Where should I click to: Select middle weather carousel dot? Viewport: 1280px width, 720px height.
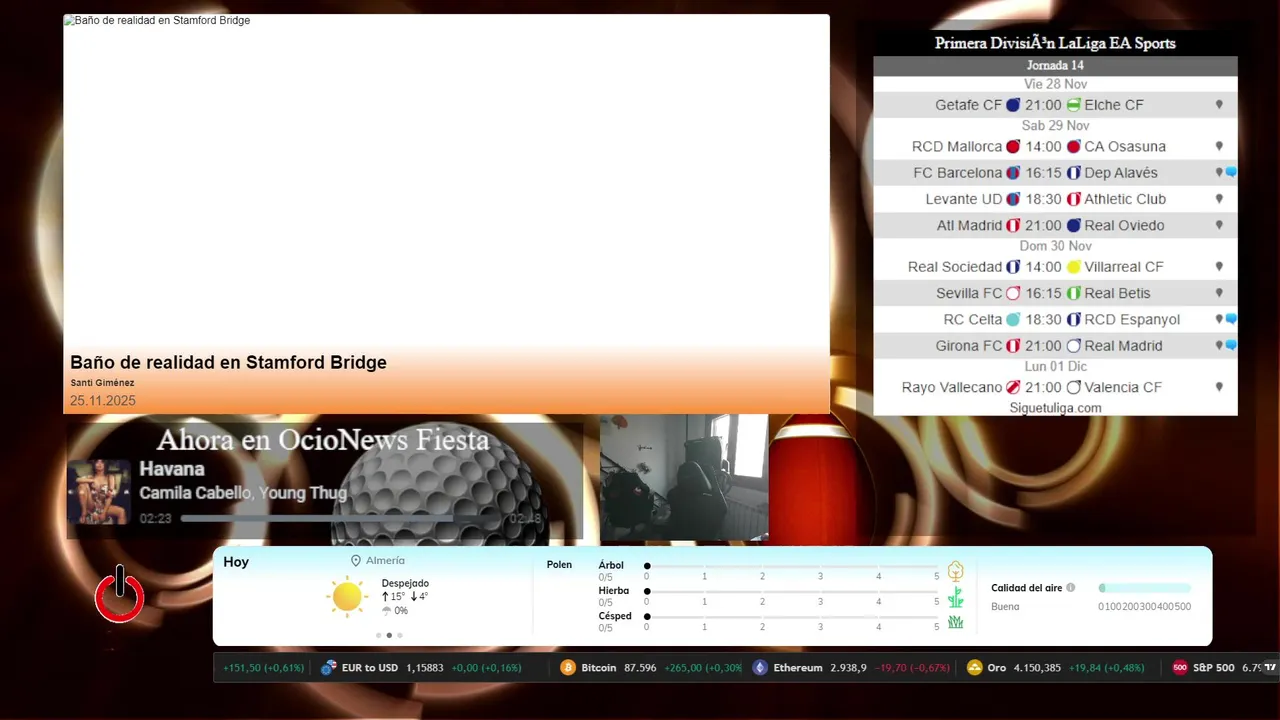(389, 635)
